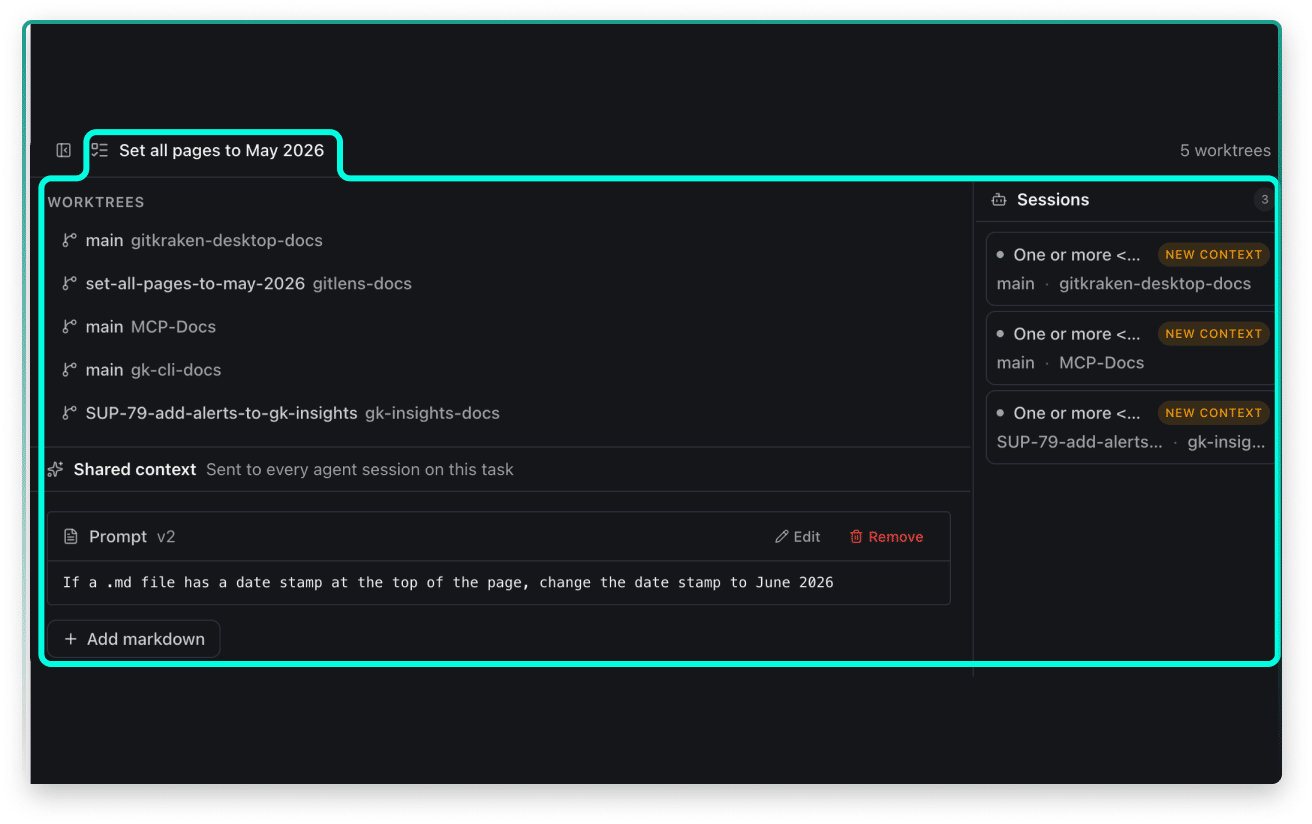This screenshot has height=824, width=1312.
Task: Click the WORKTREES section header
Action: (x=96, y=202)
